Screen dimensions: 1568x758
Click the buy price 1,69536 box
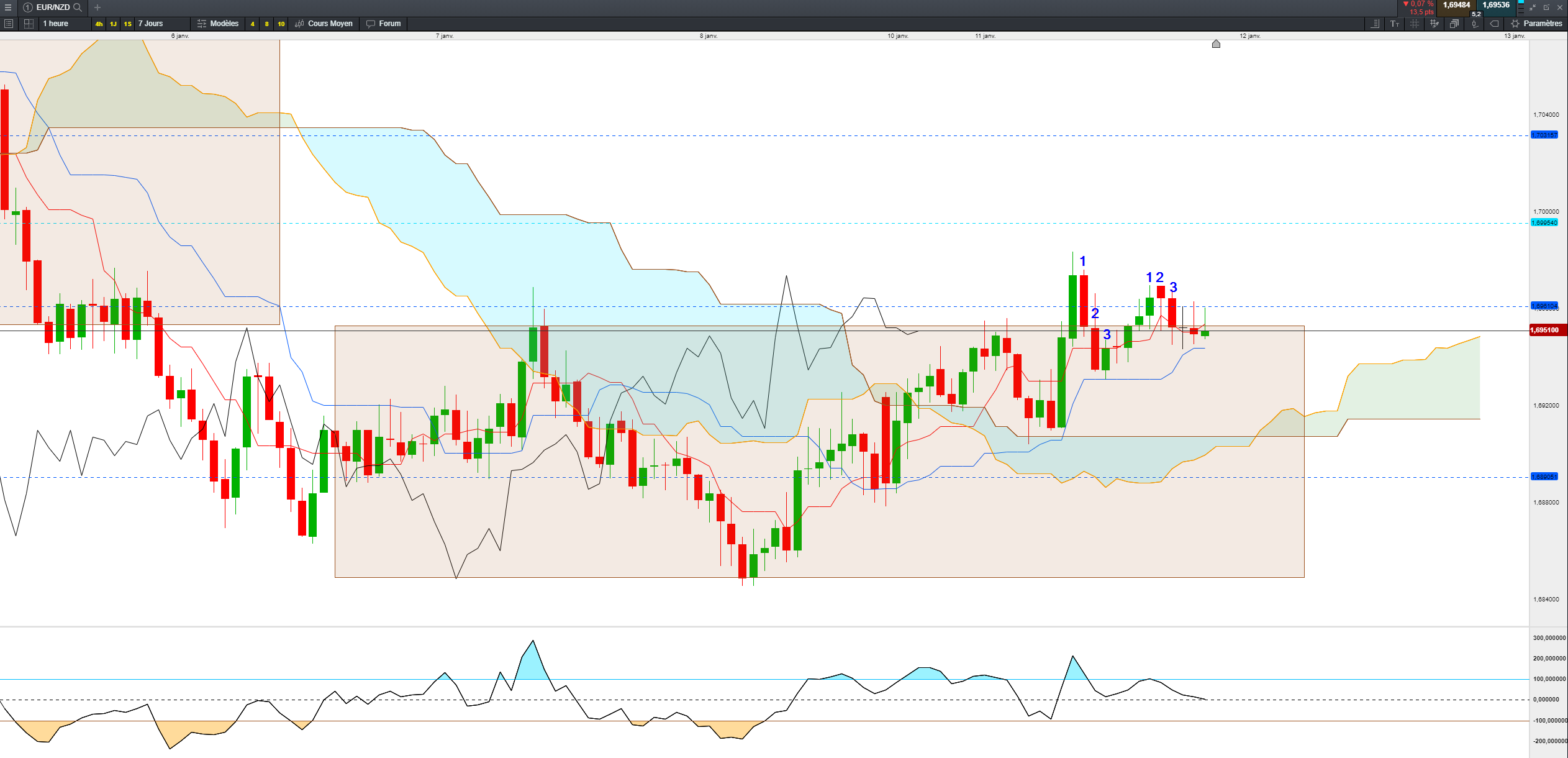click(x=1496, y=5)
